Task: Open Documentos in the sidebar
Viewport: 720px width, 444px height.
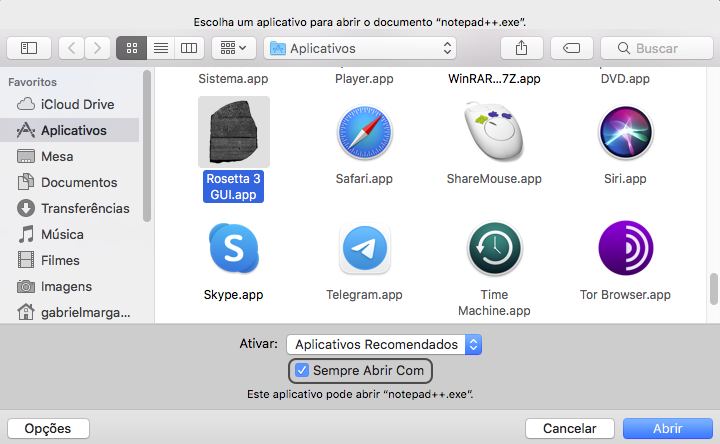Action: (x=70, y=182)
